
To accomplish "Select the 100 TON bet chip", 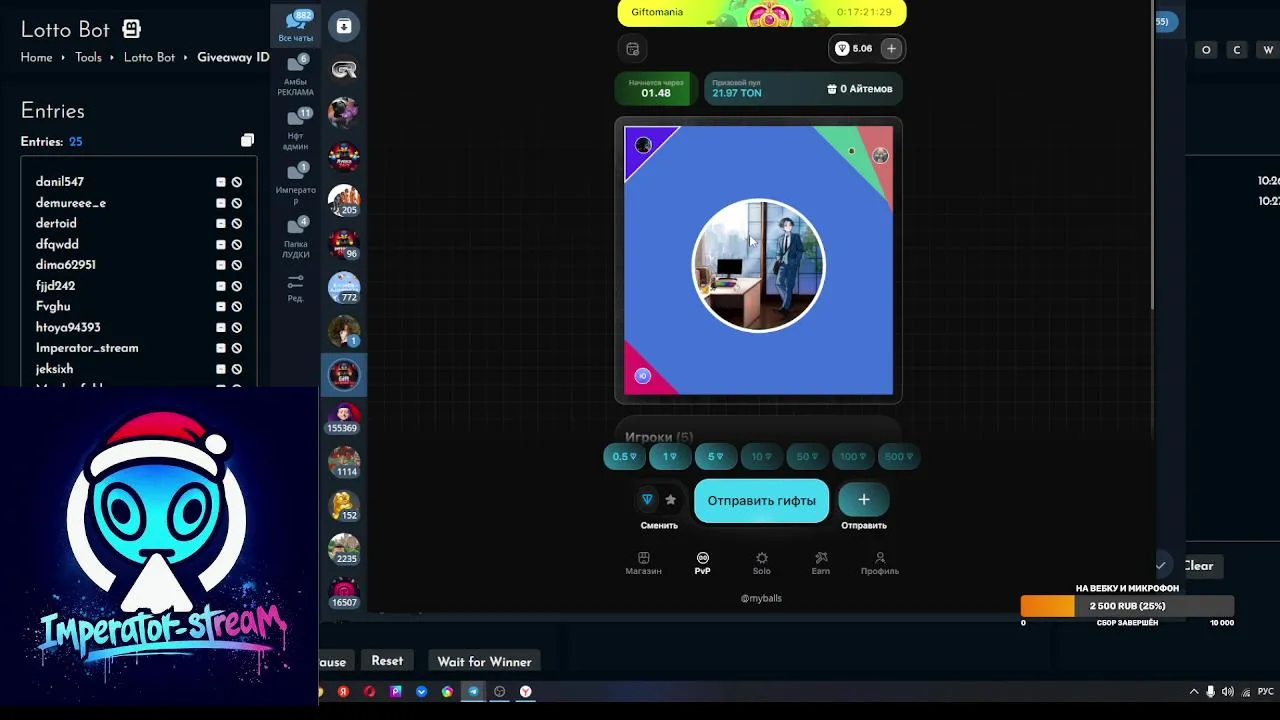I will coord(852,456).
